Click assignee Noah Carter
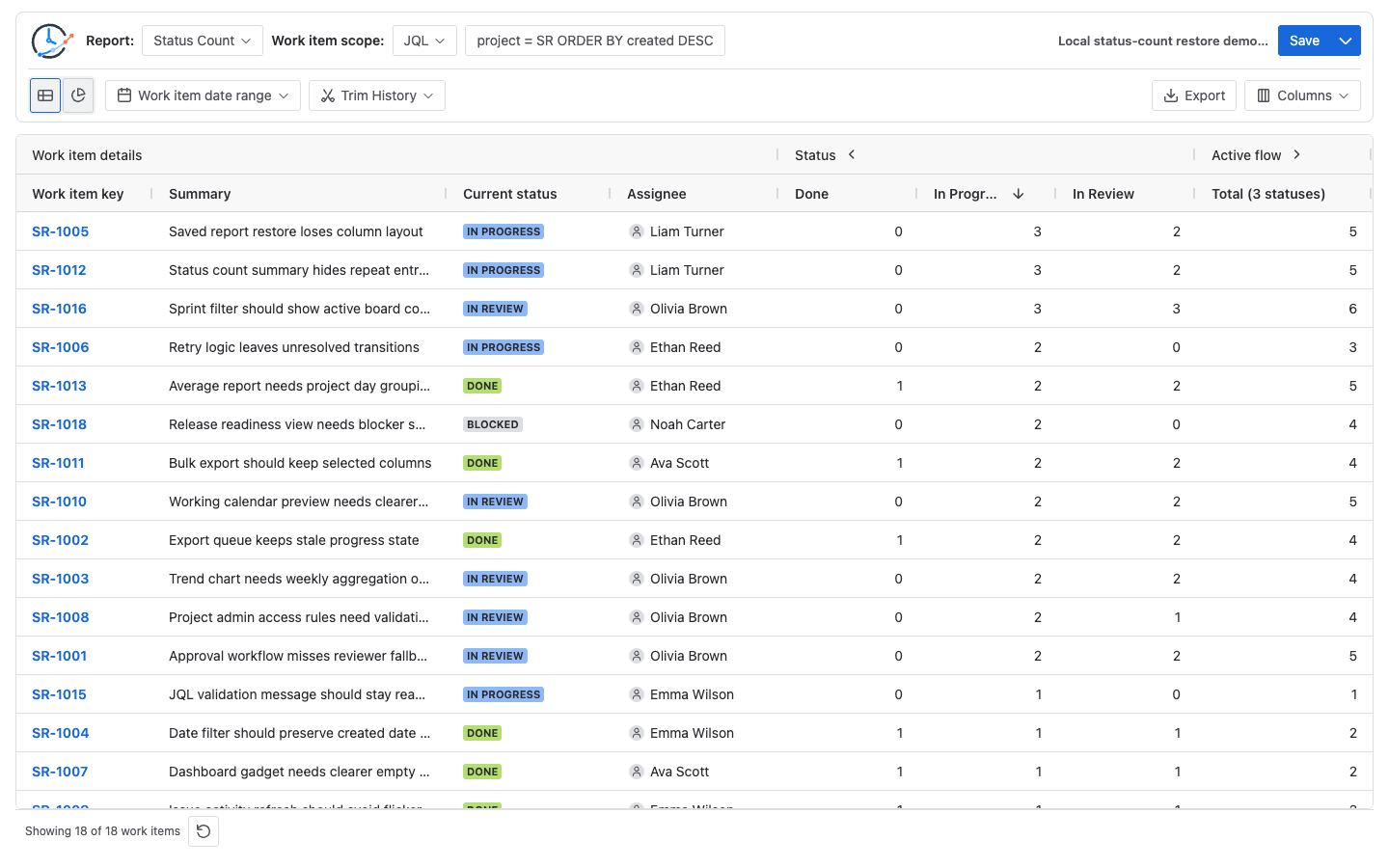 tap(688, 424)
